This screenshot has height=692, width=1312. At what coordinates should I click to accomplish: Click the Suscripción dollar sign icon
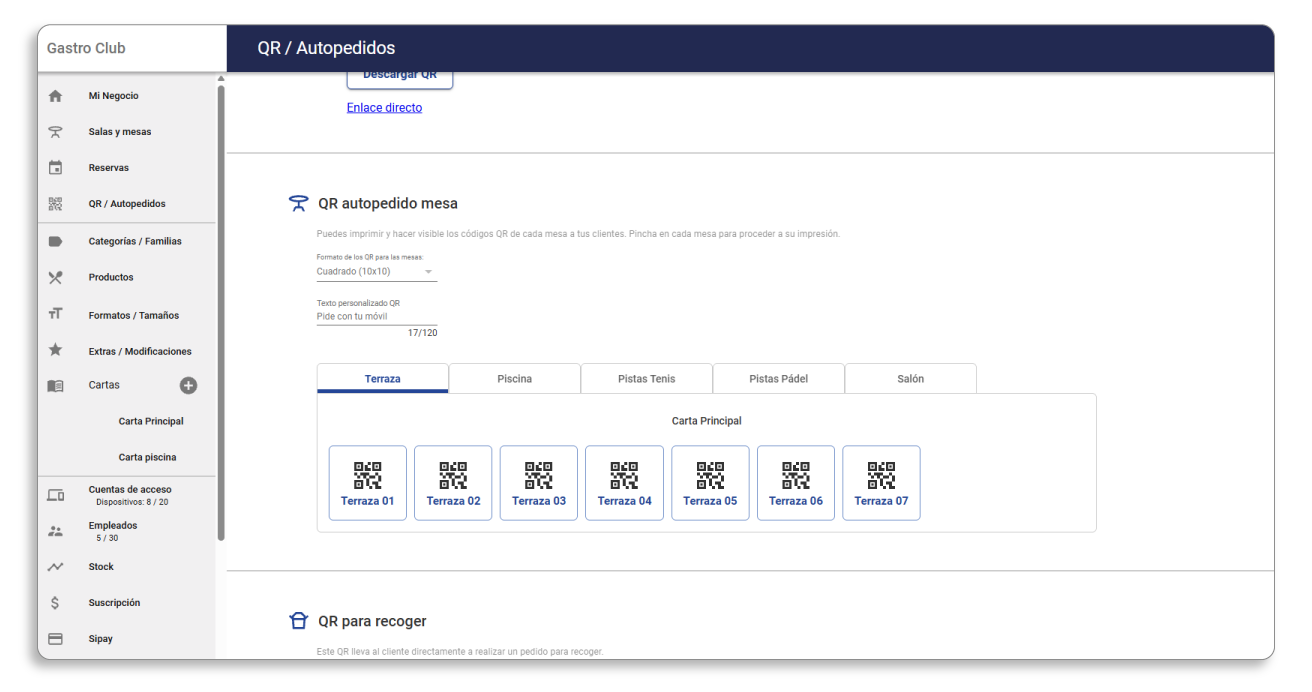(x=55, y=603)
